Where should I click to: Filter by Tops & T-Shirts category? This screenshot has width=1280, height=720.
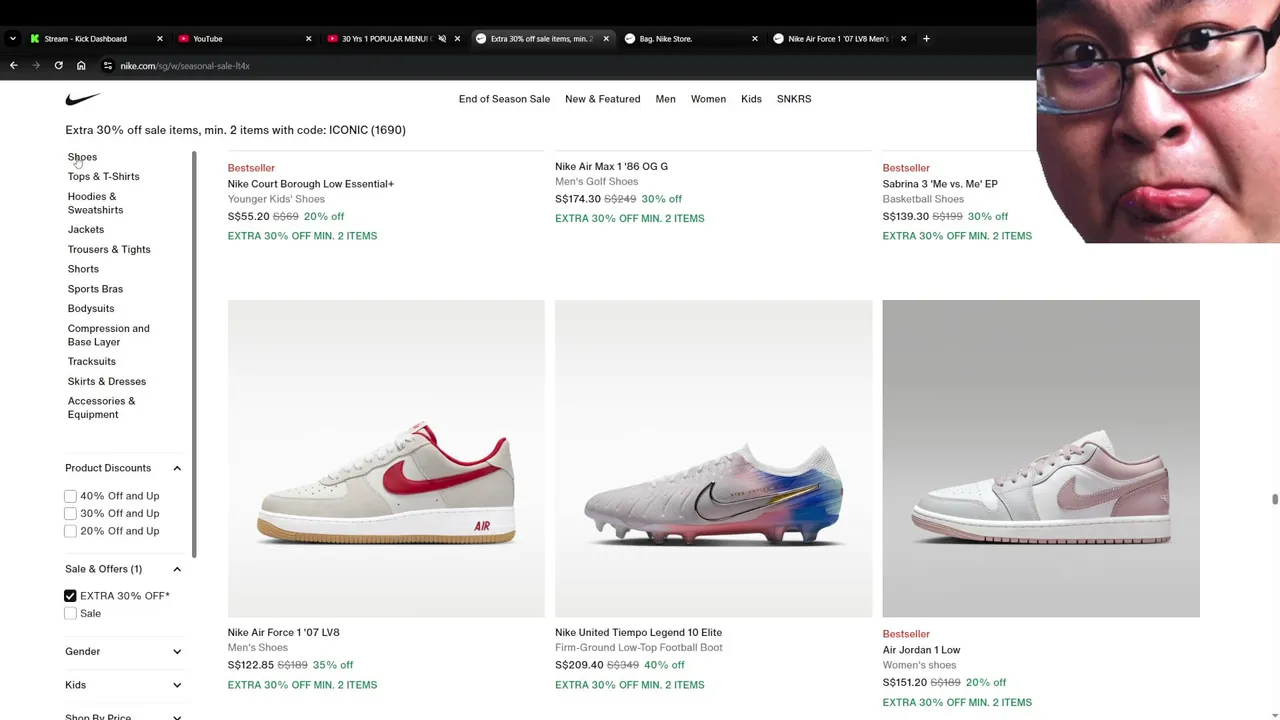103,177
